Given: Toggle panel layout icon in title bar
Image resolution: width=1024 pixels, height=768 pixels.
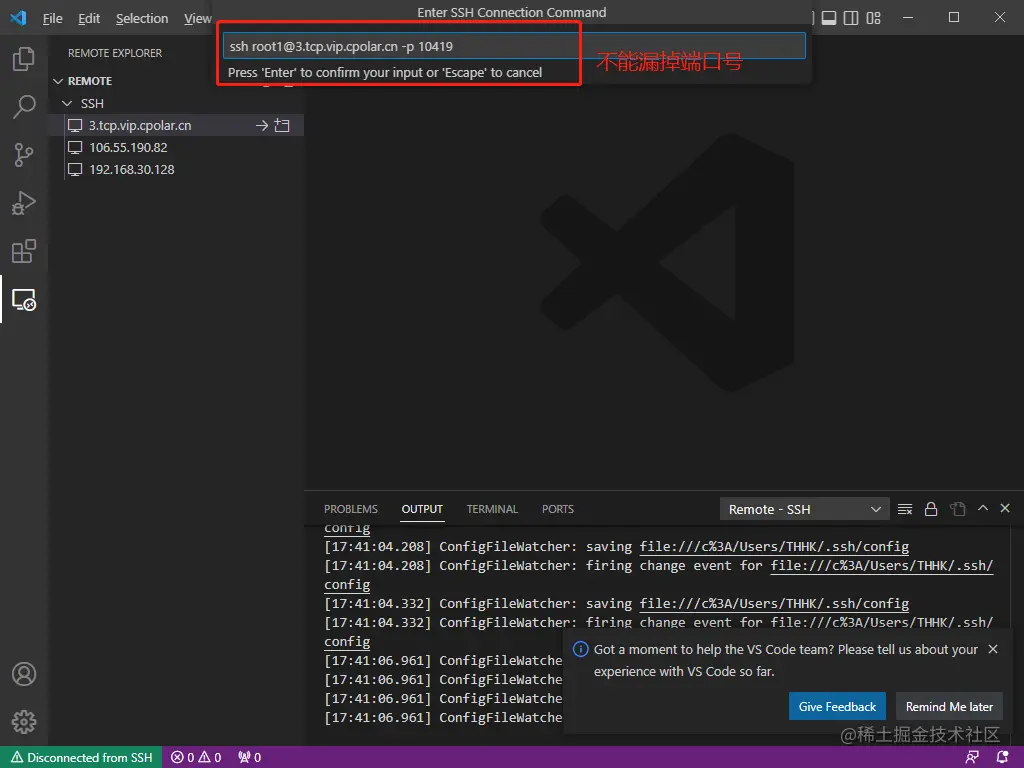Looking at the screenshot, I should pos(829,18).
